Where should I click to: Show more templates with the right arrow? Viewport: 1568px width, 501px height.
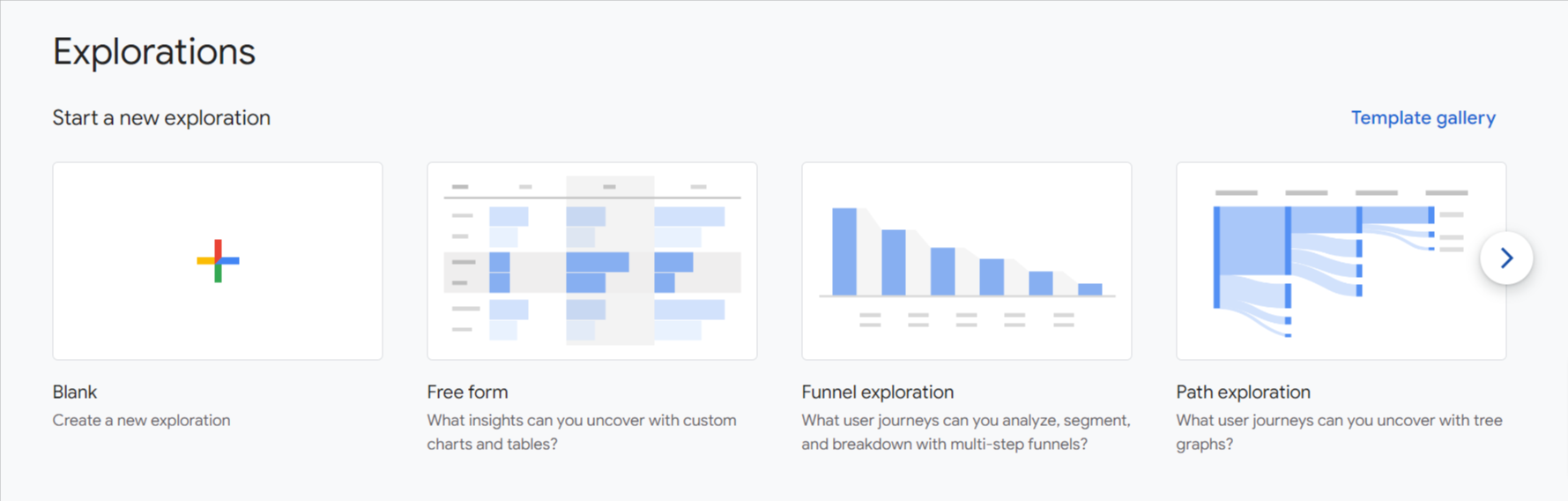pos(1505,258)
